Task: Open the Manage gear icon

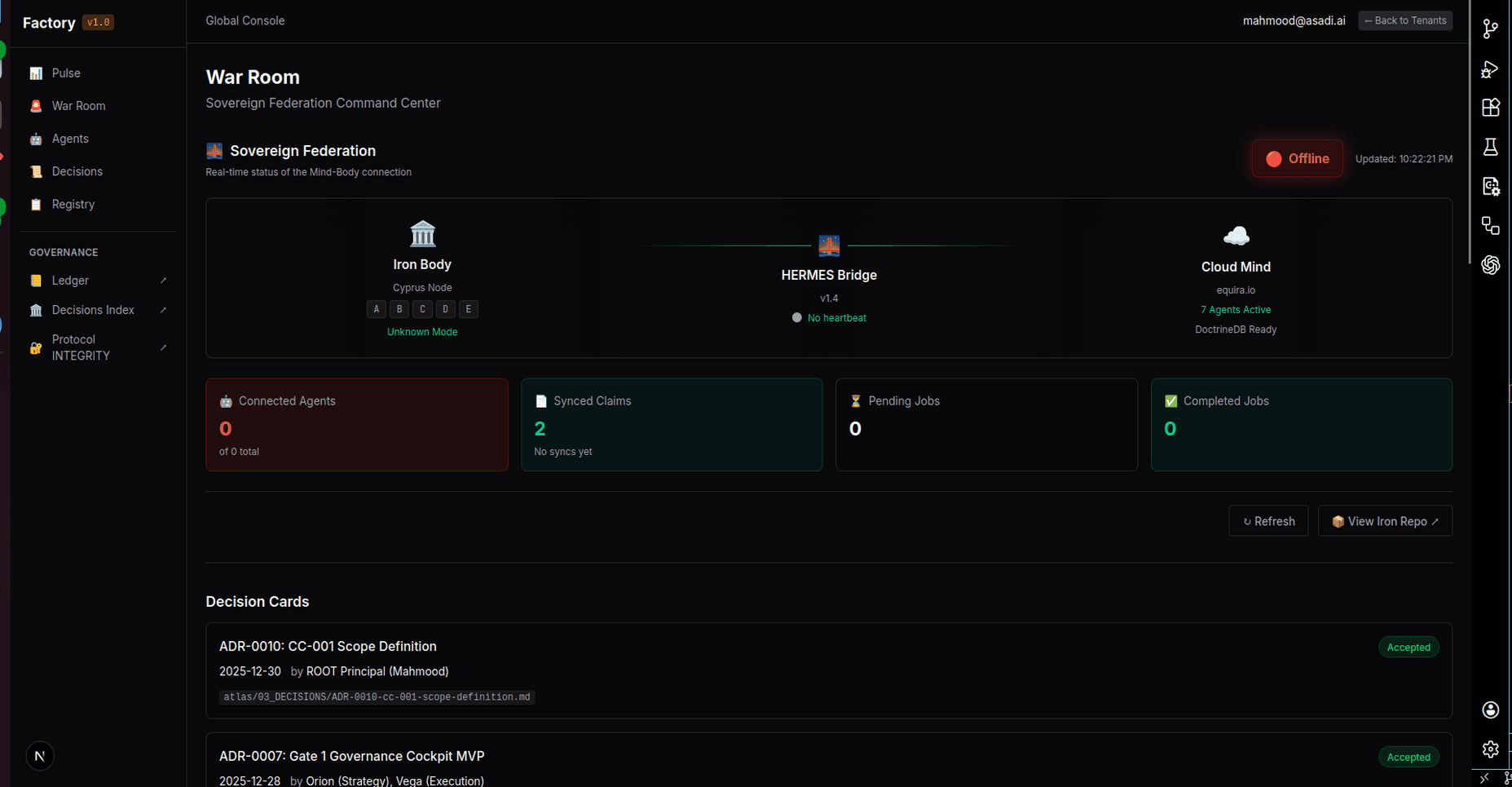Action: click(1491, 749)
